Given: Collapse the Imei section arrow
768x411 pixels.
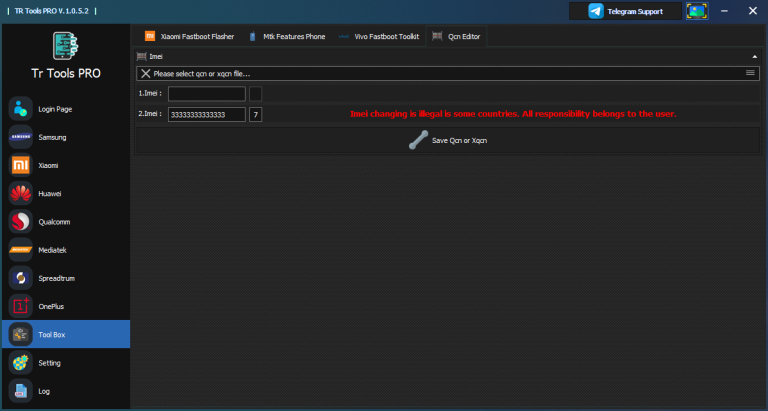Looking at the screenshot, I should coord(754,57).
